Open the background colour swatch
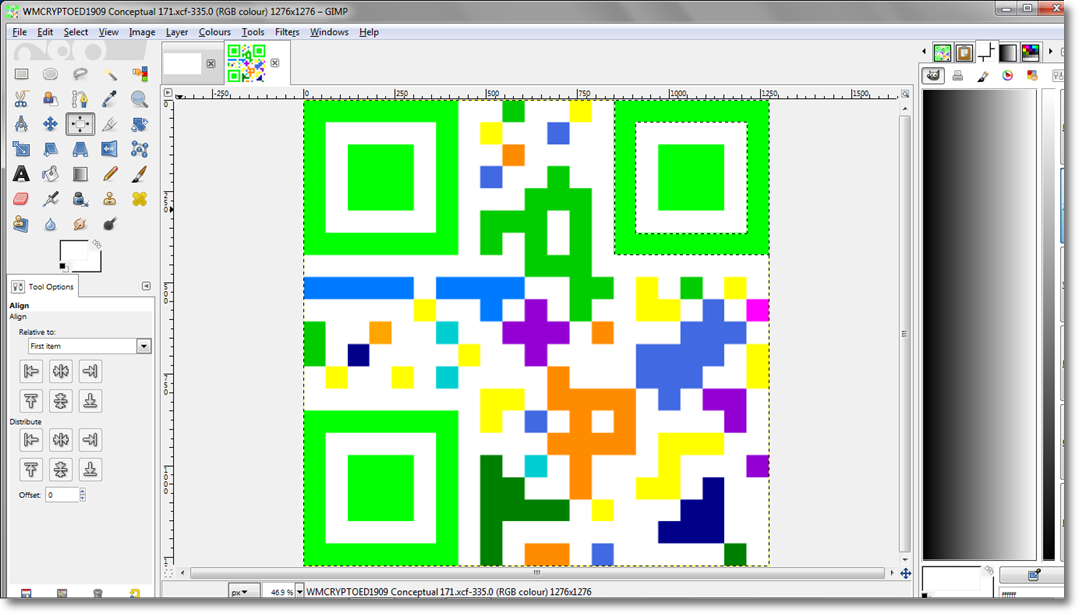Screen dimensions: 1080x615 point(93,264)
